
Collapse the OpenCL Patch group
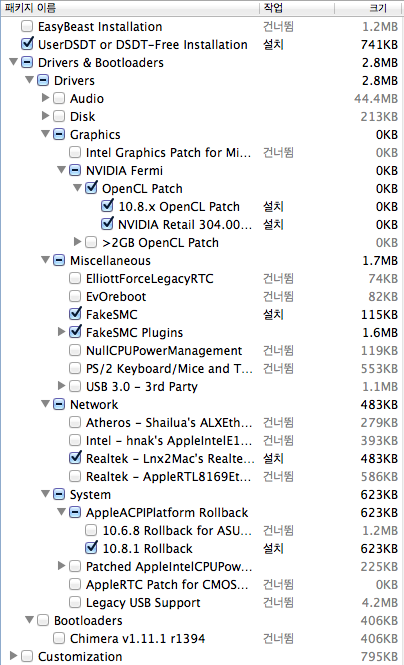(78, 187)
